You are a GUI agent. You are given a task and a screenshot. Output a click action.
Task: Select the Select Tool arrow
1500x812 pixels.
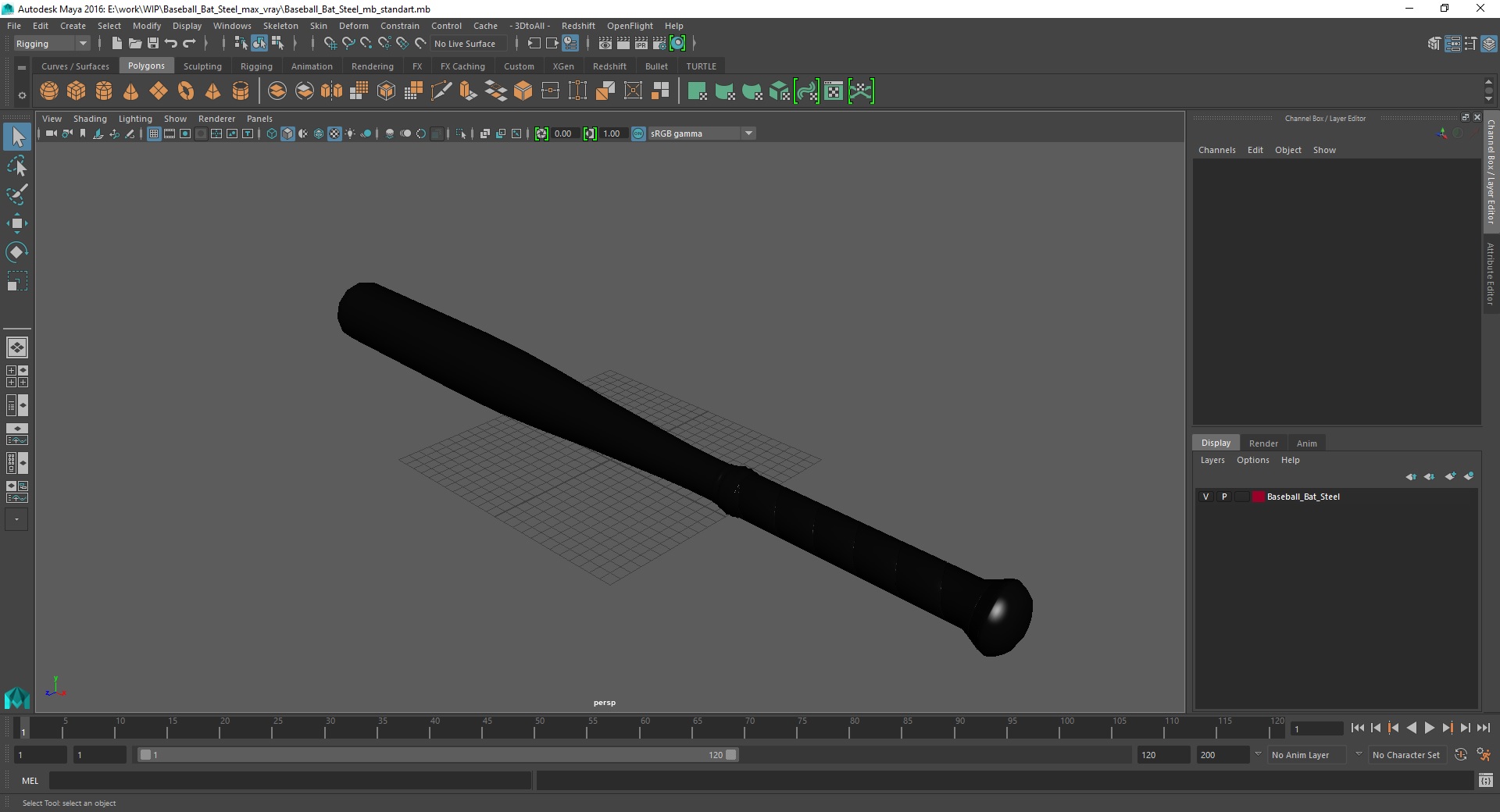click(x=17, y=137)
